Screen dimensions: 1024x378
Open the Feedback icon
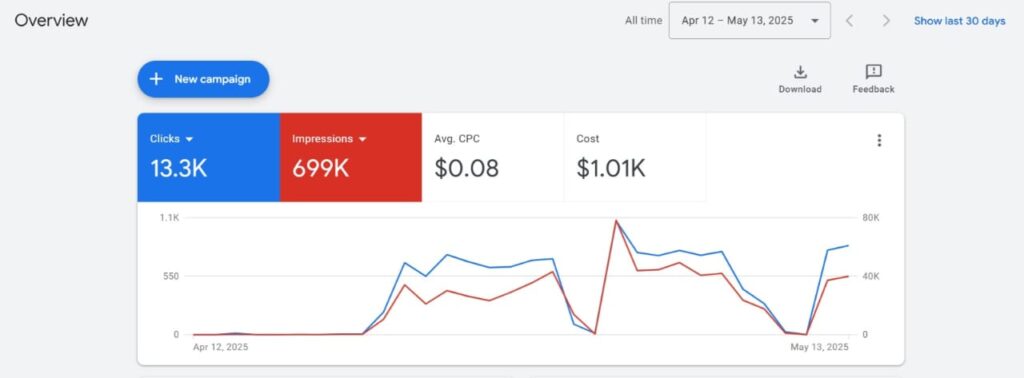(873, 72)
